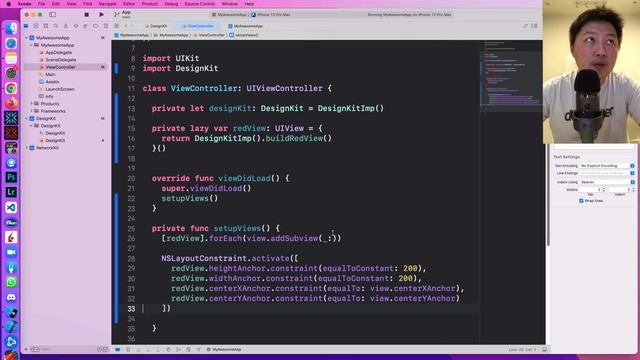Open the Breakpoint navigator icon
This screenshot has height=360, width=640.
pos(96,26)
